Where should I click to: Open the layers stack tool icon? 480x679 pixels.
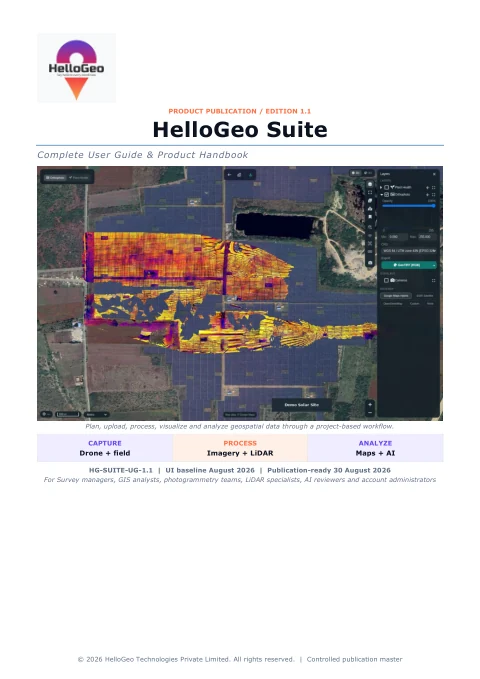pos(370,200)
